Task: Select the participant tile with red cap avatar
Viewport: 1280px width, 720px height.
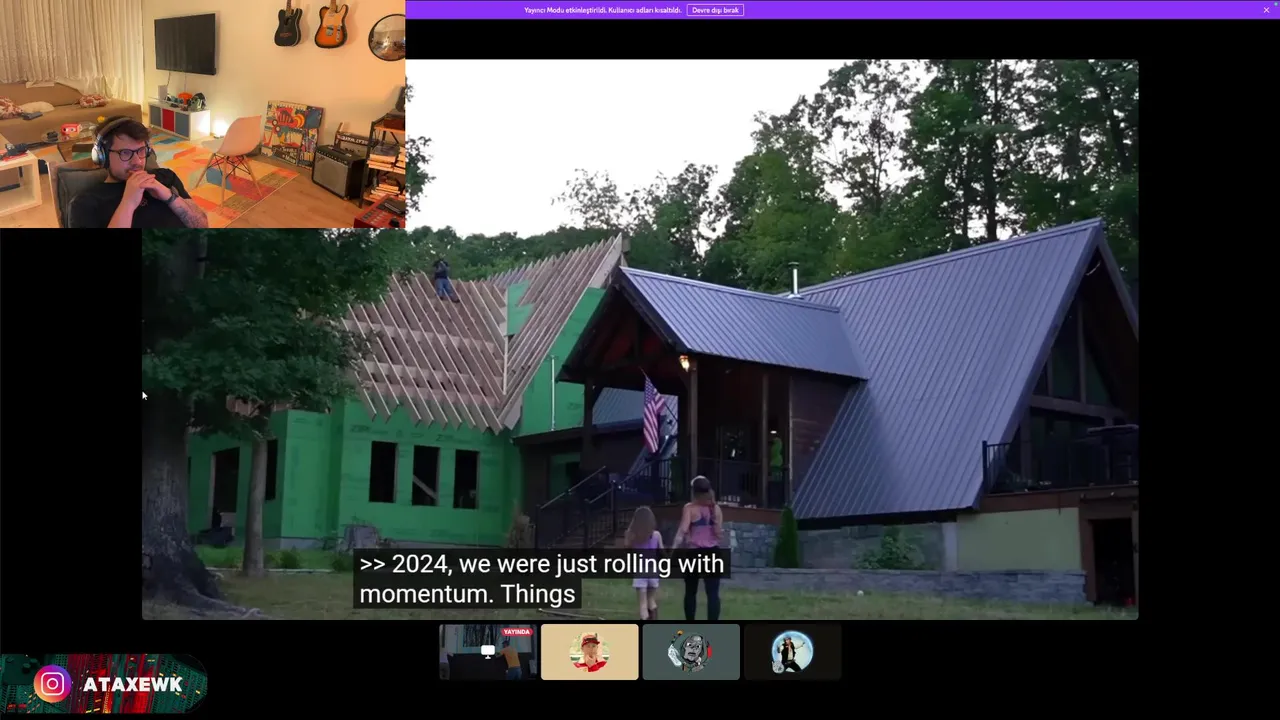Action: point(589,652)
